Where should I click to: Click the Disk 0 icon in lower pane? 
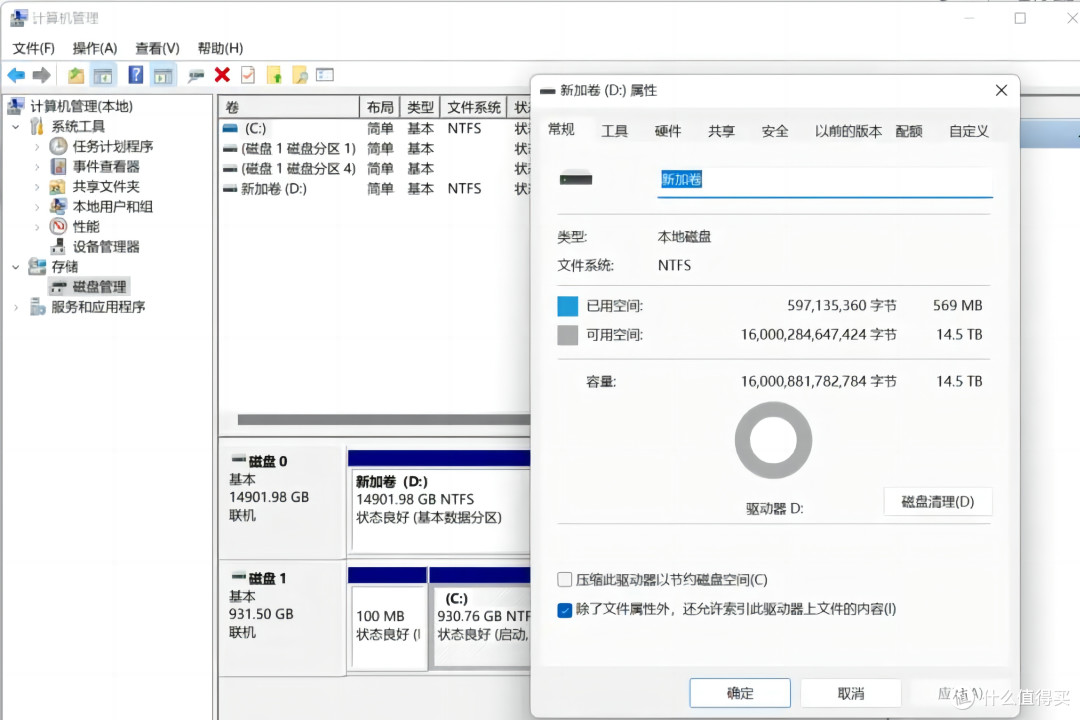coord(238,460)
